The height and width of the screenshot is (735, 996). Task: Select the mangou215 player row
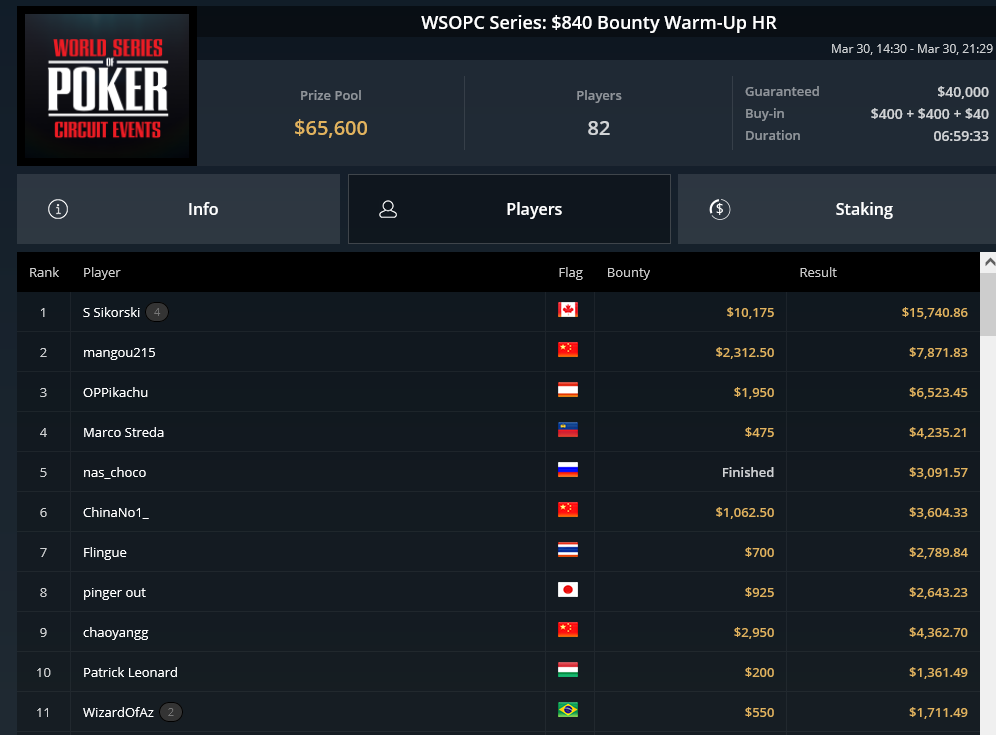click(498, 352)
